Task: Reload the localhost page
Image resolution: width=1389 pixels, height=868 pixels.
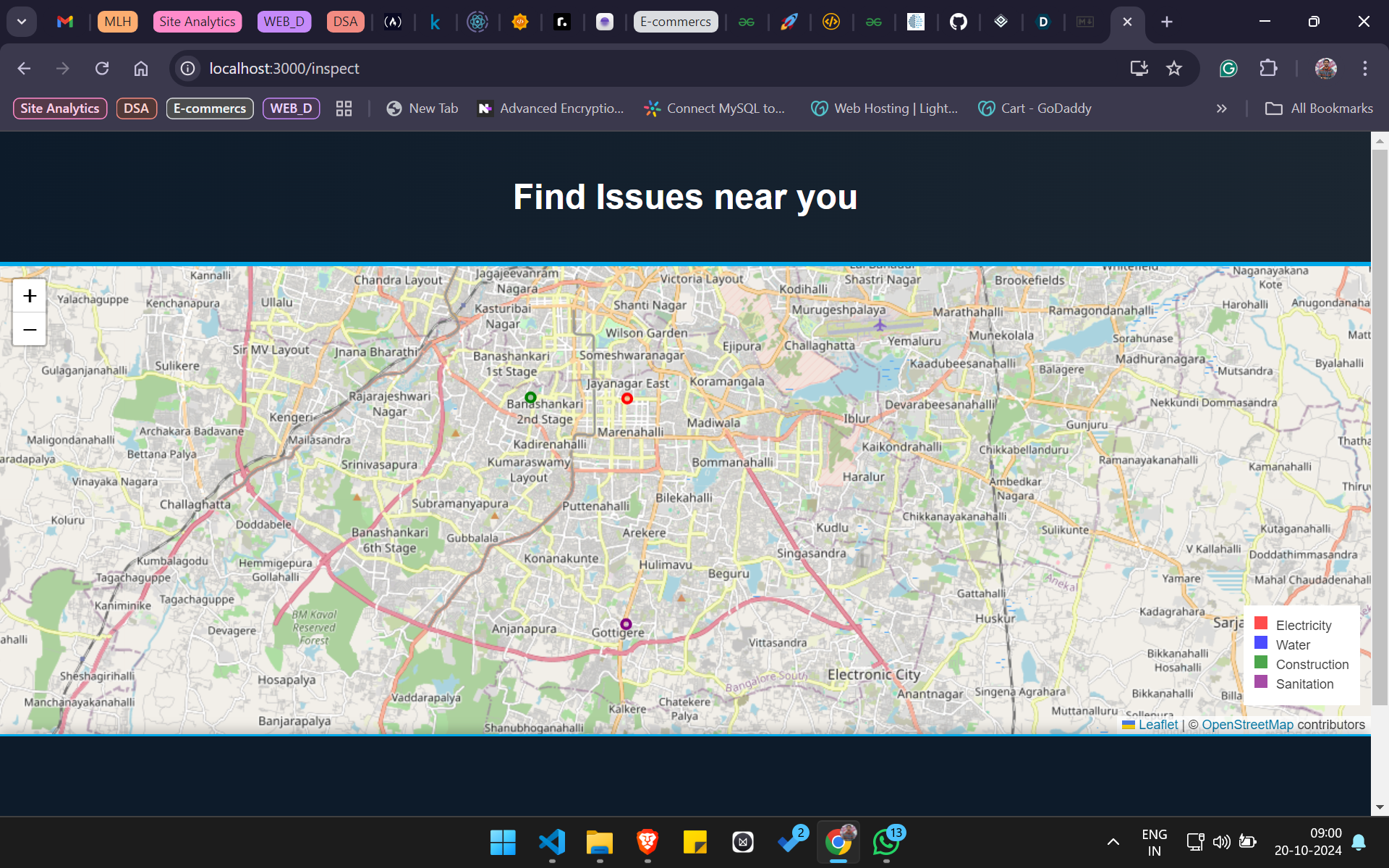Action: coord(102,68)
